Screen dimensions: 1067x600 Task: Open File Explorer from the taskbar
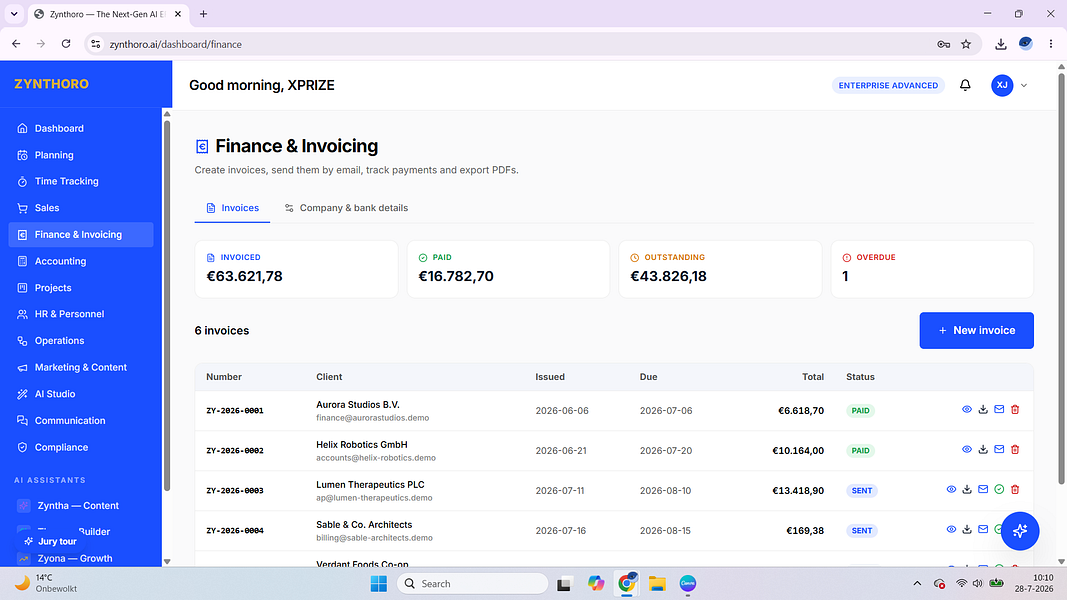657,584
